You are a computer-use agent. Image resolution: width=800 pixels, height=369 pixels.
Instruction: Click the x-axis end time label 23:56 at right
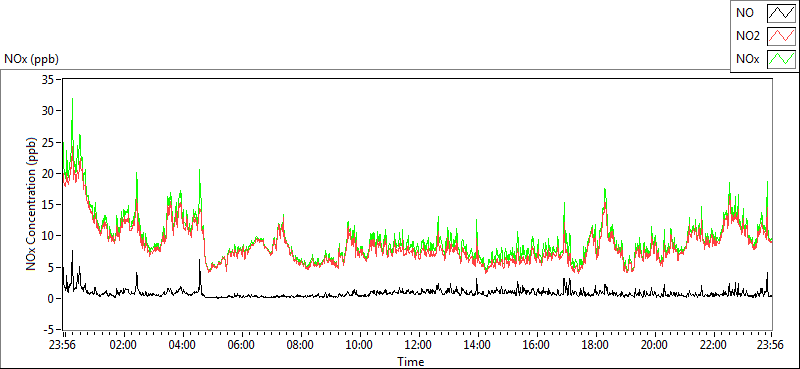pos(771,344)
